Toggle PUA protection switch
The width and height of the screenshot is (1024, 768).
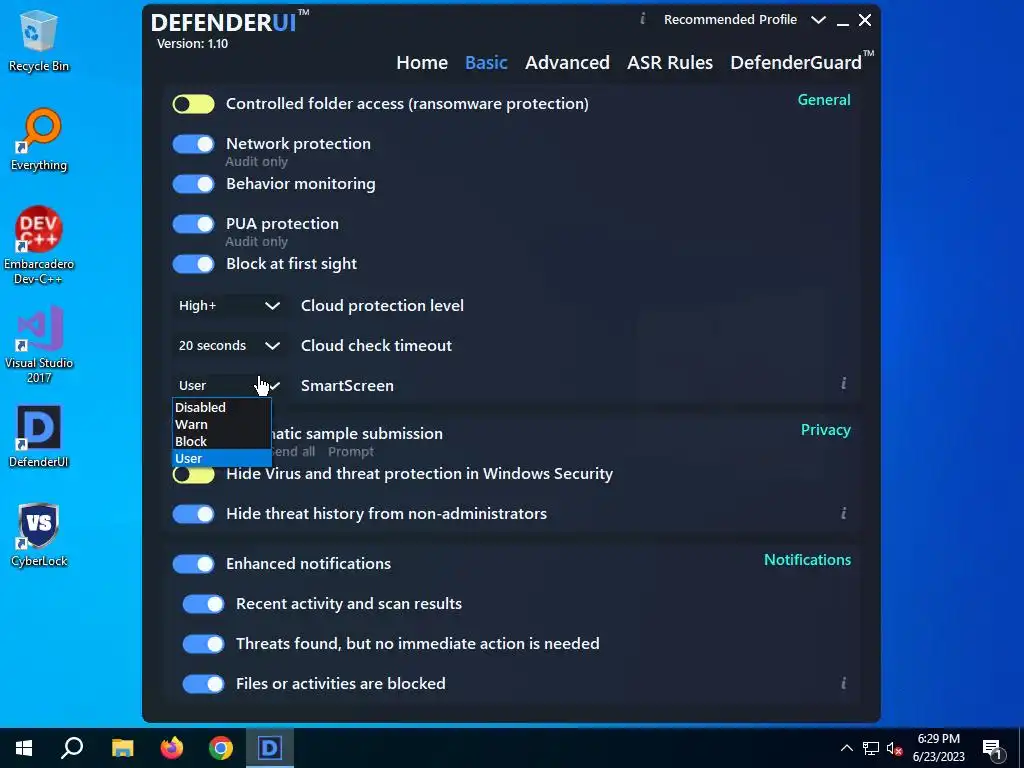[193, 224]
